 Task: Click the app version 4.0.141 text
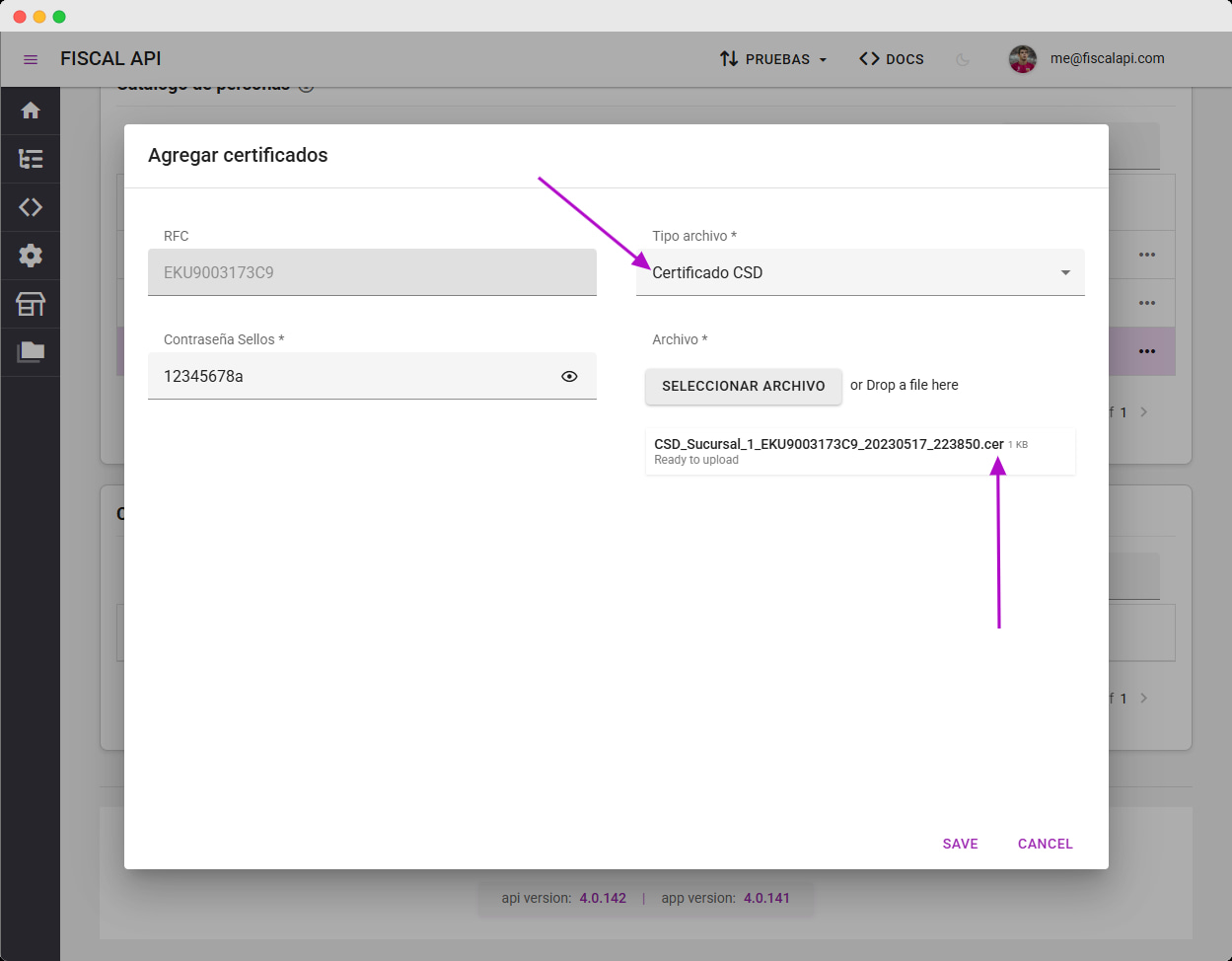[725, 898]
